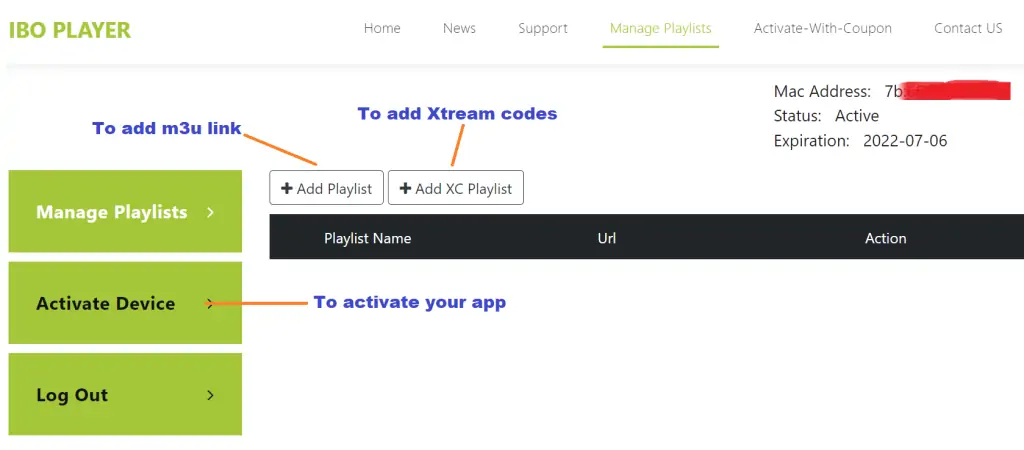Click the plus icon on Add XC Playlist
Screen dimensions: 1024x450
(405, 188)
